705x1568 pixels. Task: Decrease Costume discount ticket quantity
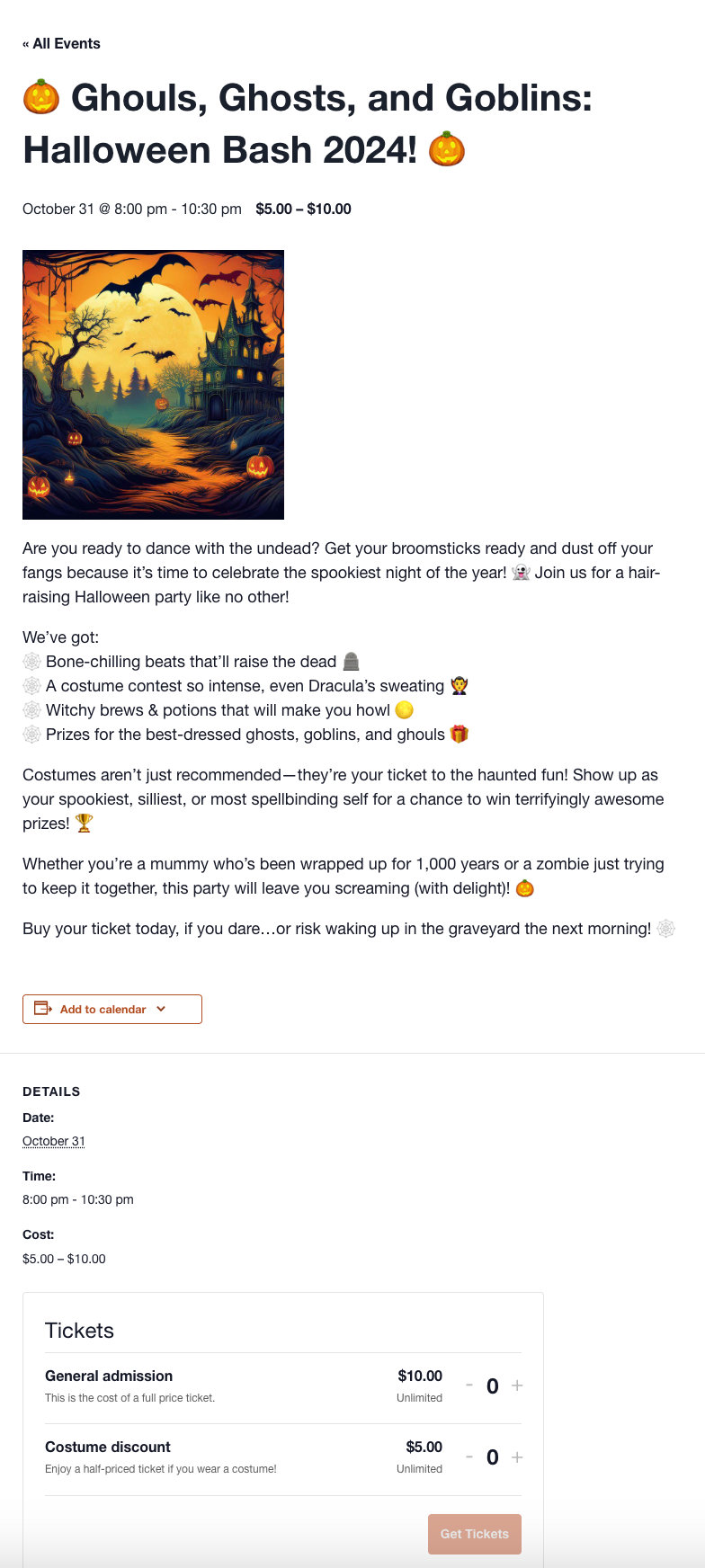[469, 1457]
